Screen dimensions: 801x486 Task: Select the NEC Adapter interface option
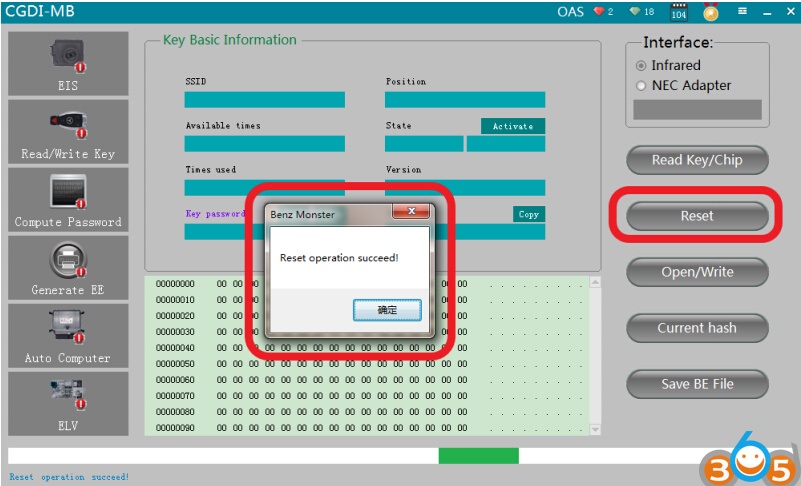[x=642, y=86]
